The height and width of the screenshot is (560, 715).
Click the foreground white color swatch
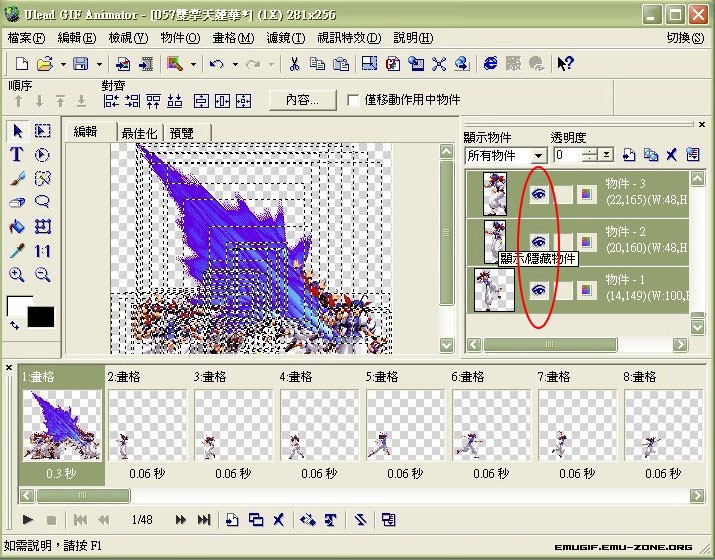coord(17,306)
